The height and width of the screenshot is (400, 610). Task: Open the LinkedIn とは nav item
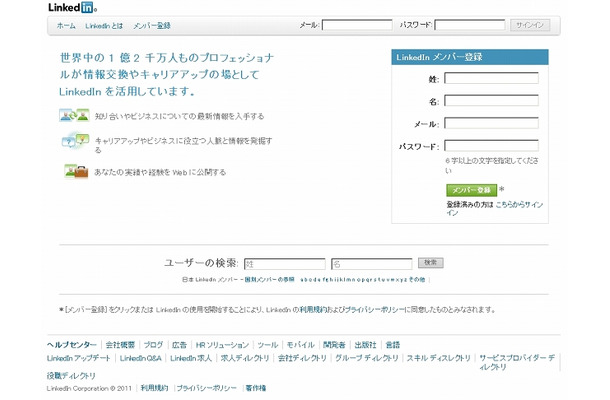[x=104, y=26]
